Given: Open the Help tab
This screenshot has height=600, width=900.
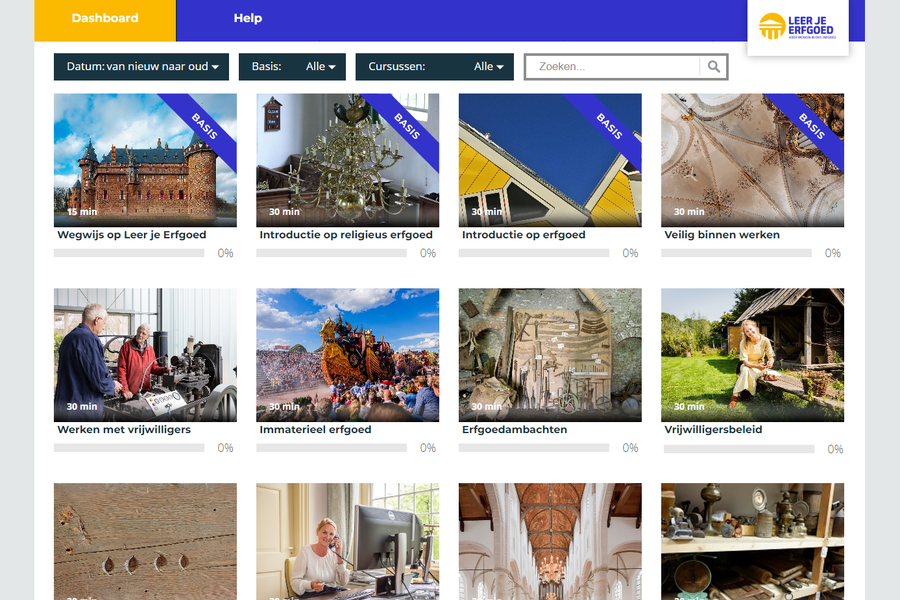Looking at the screenshot, I should point(248,18).
